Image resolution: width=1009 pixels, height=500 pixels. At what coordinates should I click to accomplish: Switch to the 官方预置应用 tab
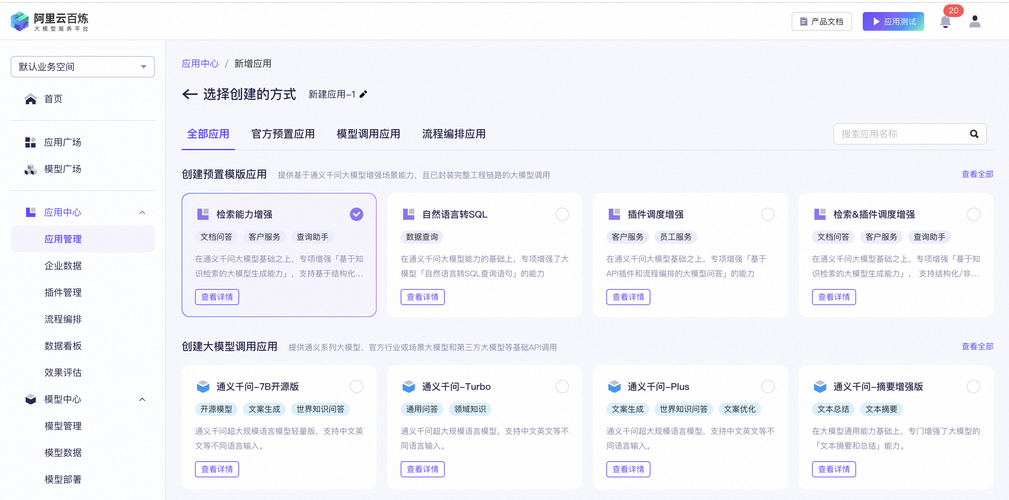(x=283, y=134)
